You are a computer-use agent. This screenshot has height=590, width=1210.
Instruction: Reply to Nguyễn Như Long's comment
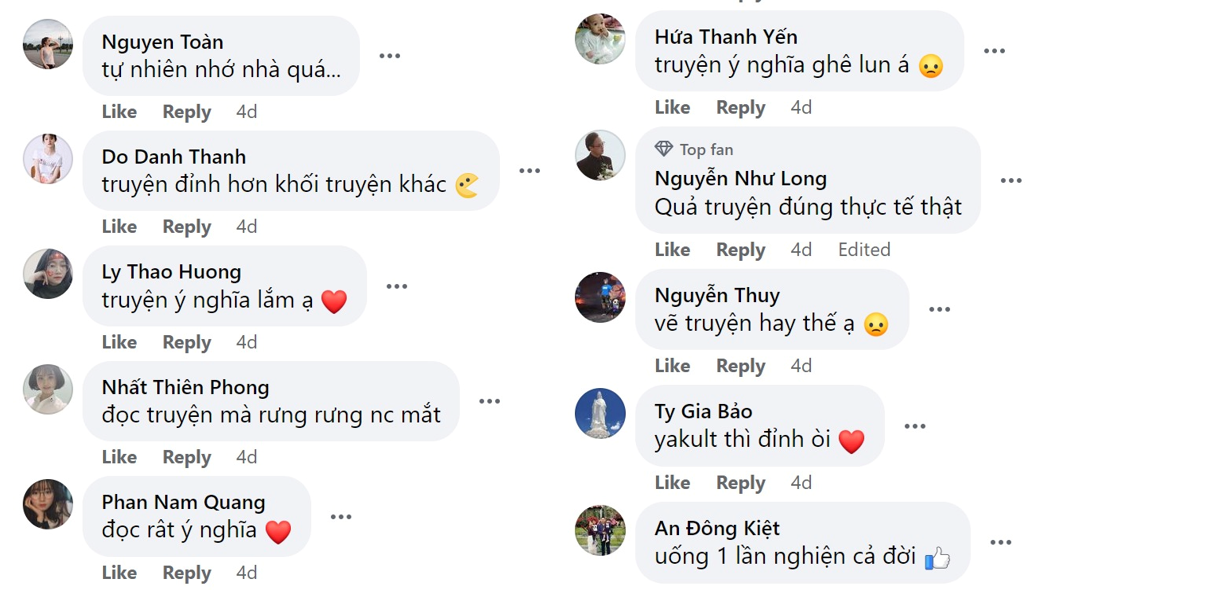point(740,250)
